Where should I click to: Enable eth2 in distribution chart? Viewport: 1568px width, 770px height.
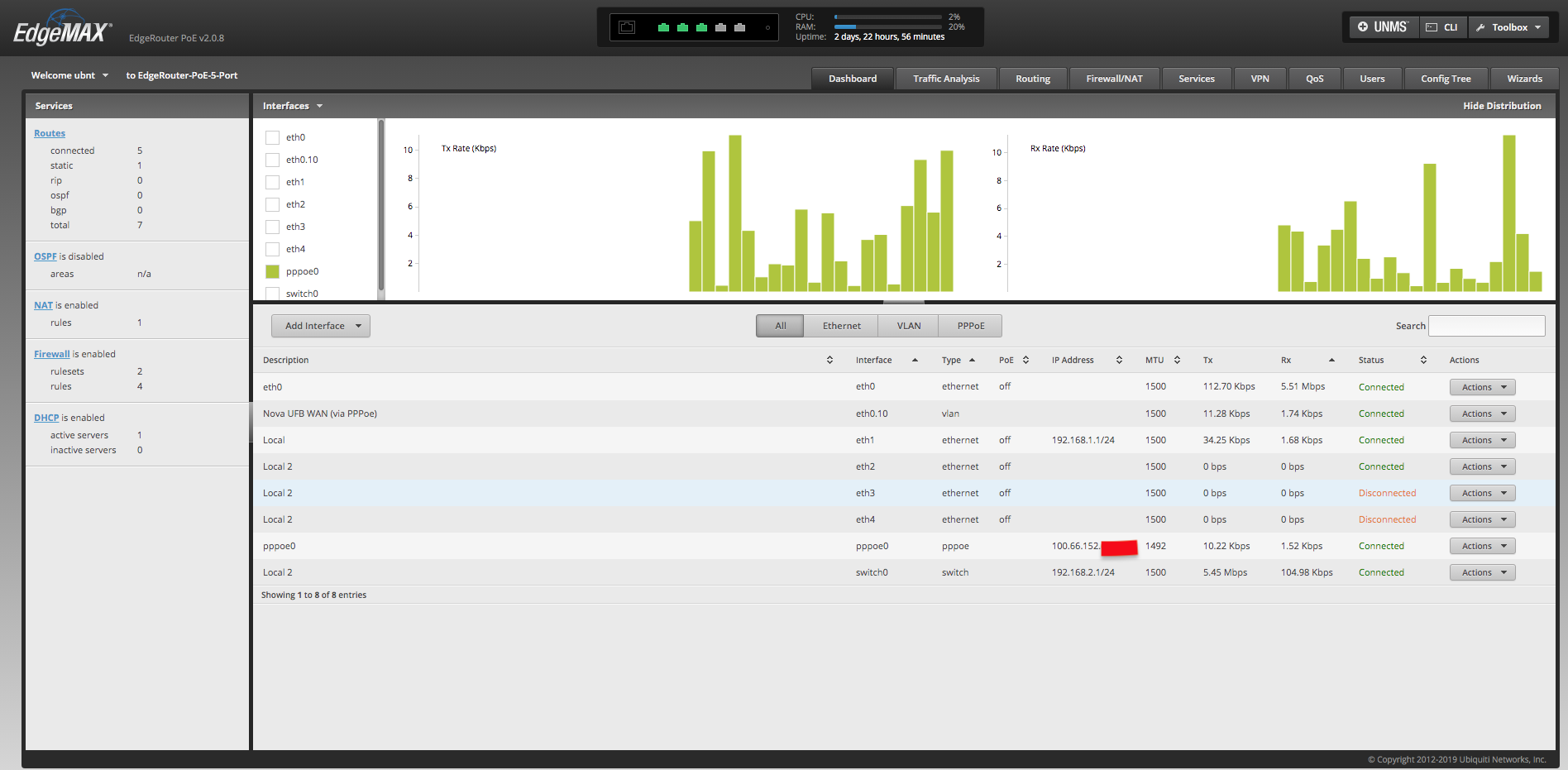(x=272, y=204)
